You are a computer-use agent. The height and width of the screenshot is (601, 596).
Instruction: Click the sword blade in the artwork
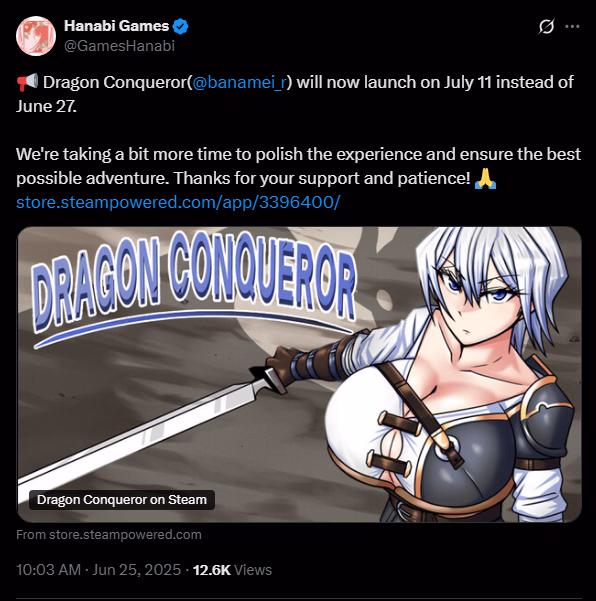[142, 431]
